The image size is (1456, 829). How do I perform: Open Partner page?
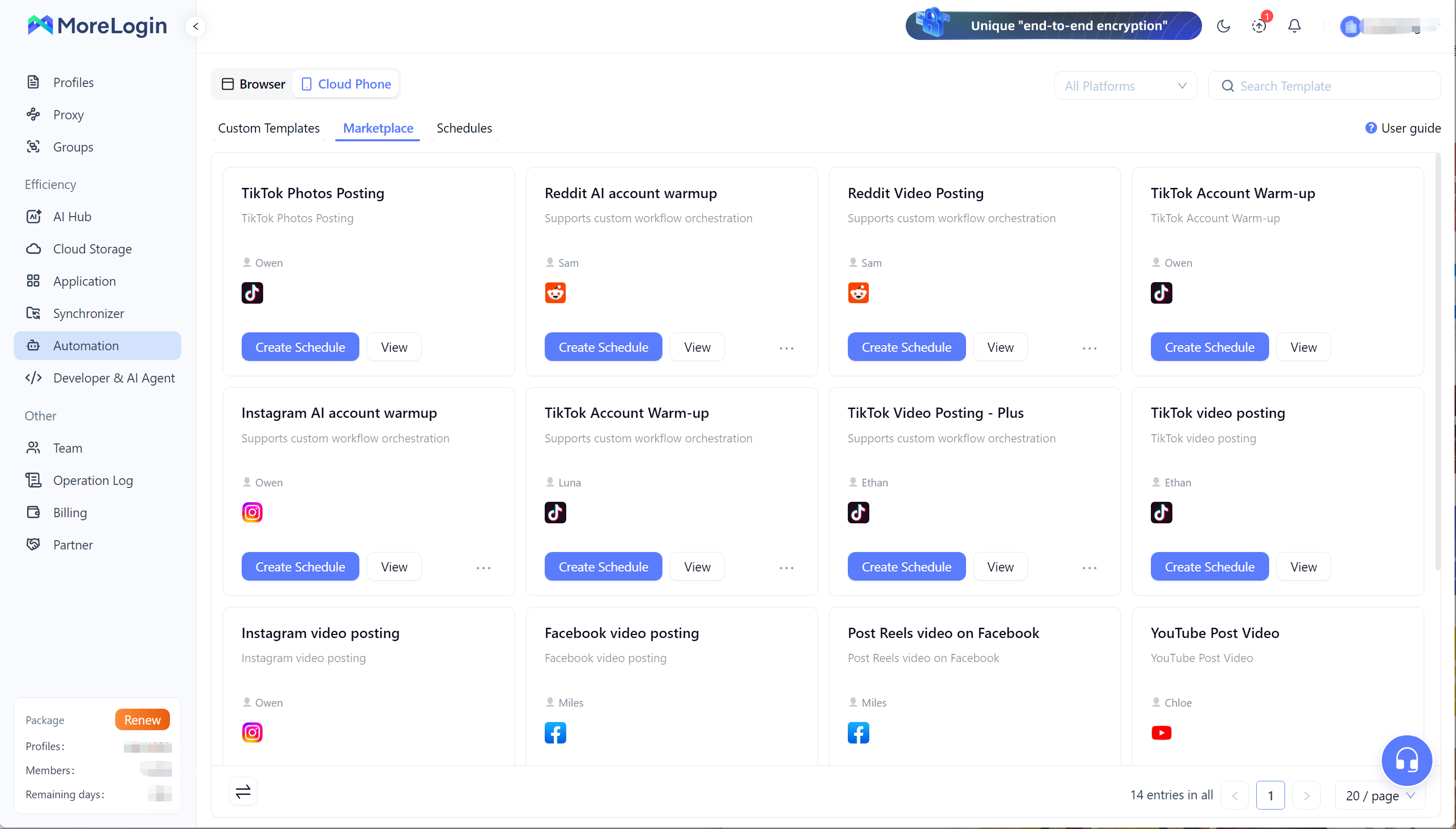pyautogui.click(x=97, y=545)
